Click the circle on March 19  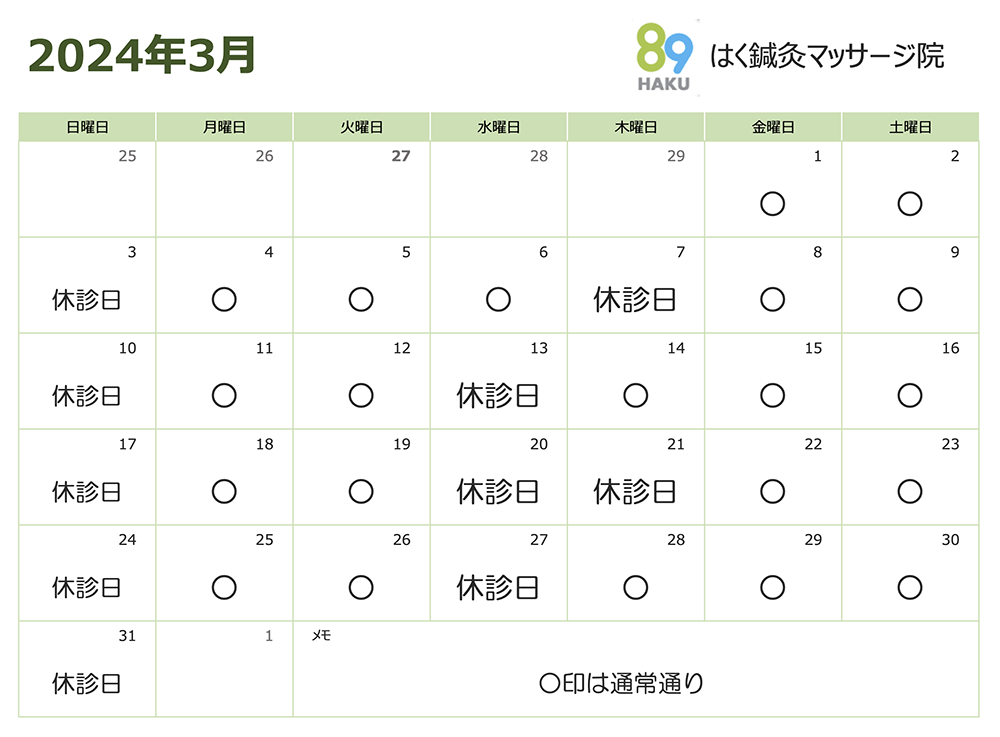(361, 492)
